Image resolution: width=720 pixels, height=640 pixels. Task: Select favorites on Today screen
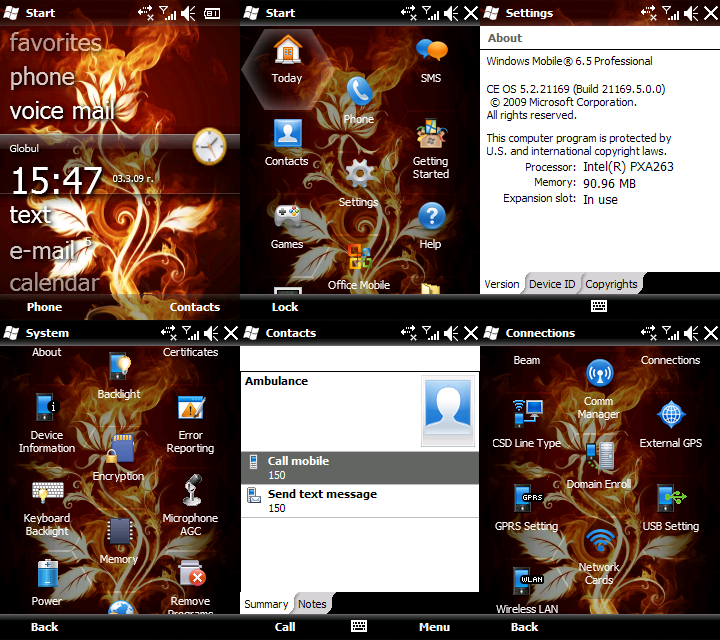click(56, 43)
